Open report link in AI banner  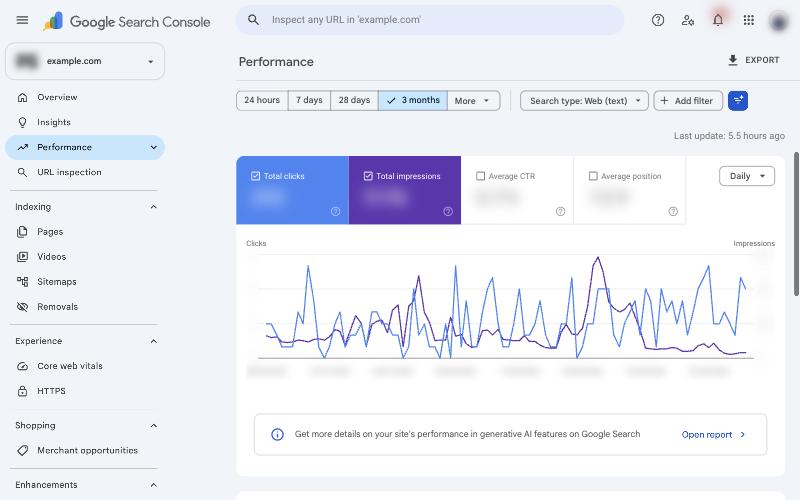pyautogui.click(x=713, y=434)
